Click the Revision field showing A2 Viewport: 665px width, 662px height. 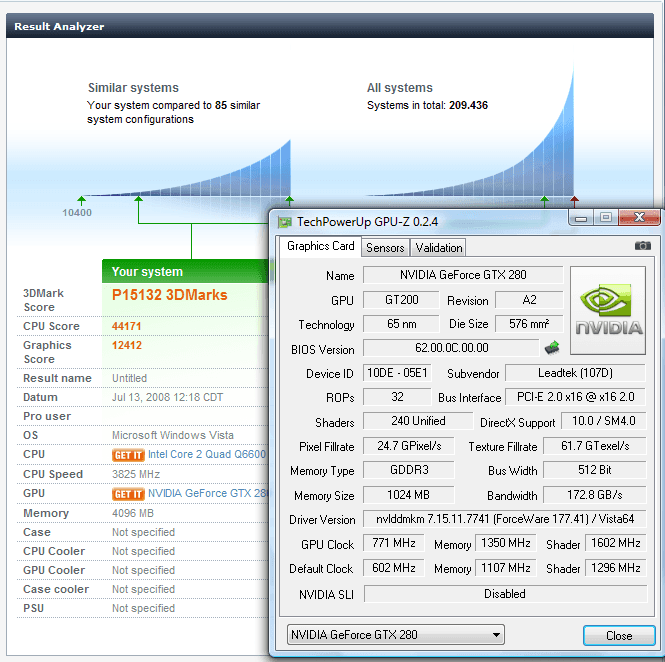tap(529, 300)
